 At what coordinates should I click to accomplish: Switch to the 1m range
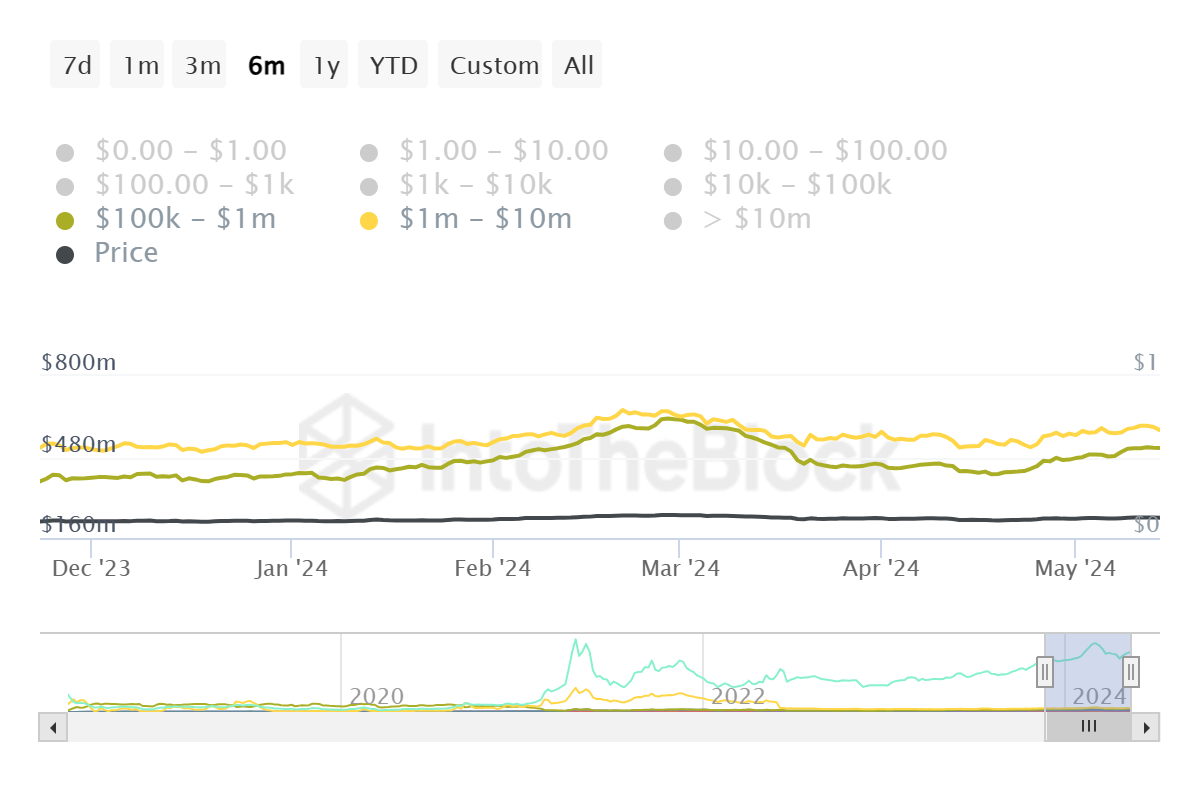pos(140,66)
